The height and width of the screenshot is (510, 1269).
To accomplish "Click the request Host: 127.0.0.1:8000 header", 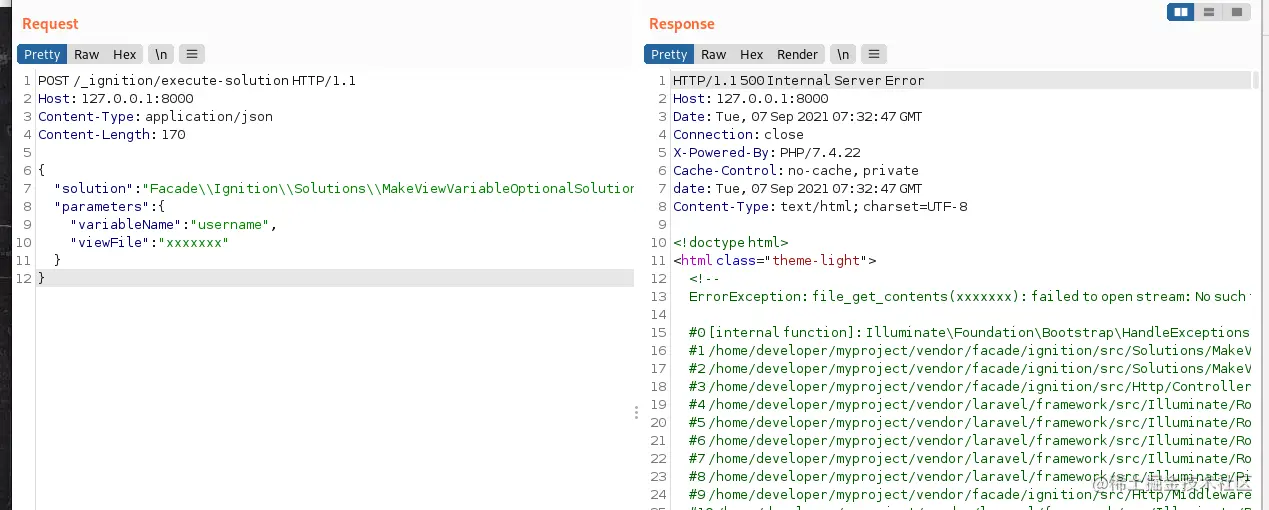I will pos(116,99).
